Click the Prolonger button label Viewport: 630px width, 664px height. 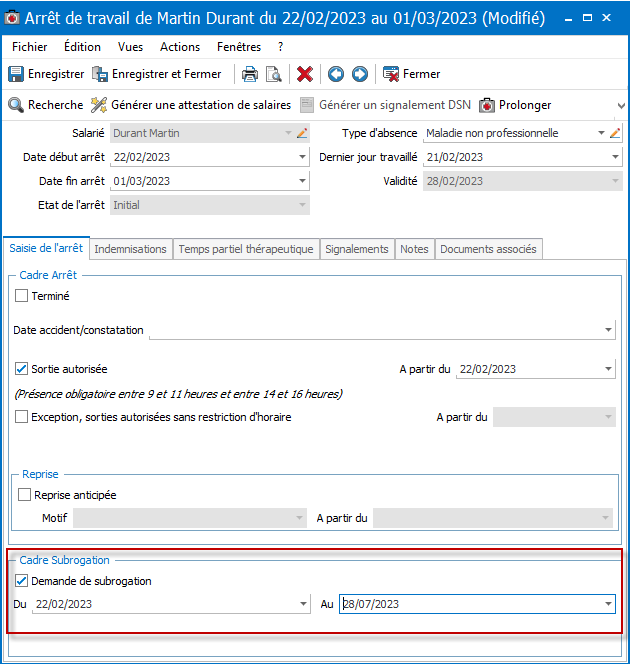[x=525, y=105]
